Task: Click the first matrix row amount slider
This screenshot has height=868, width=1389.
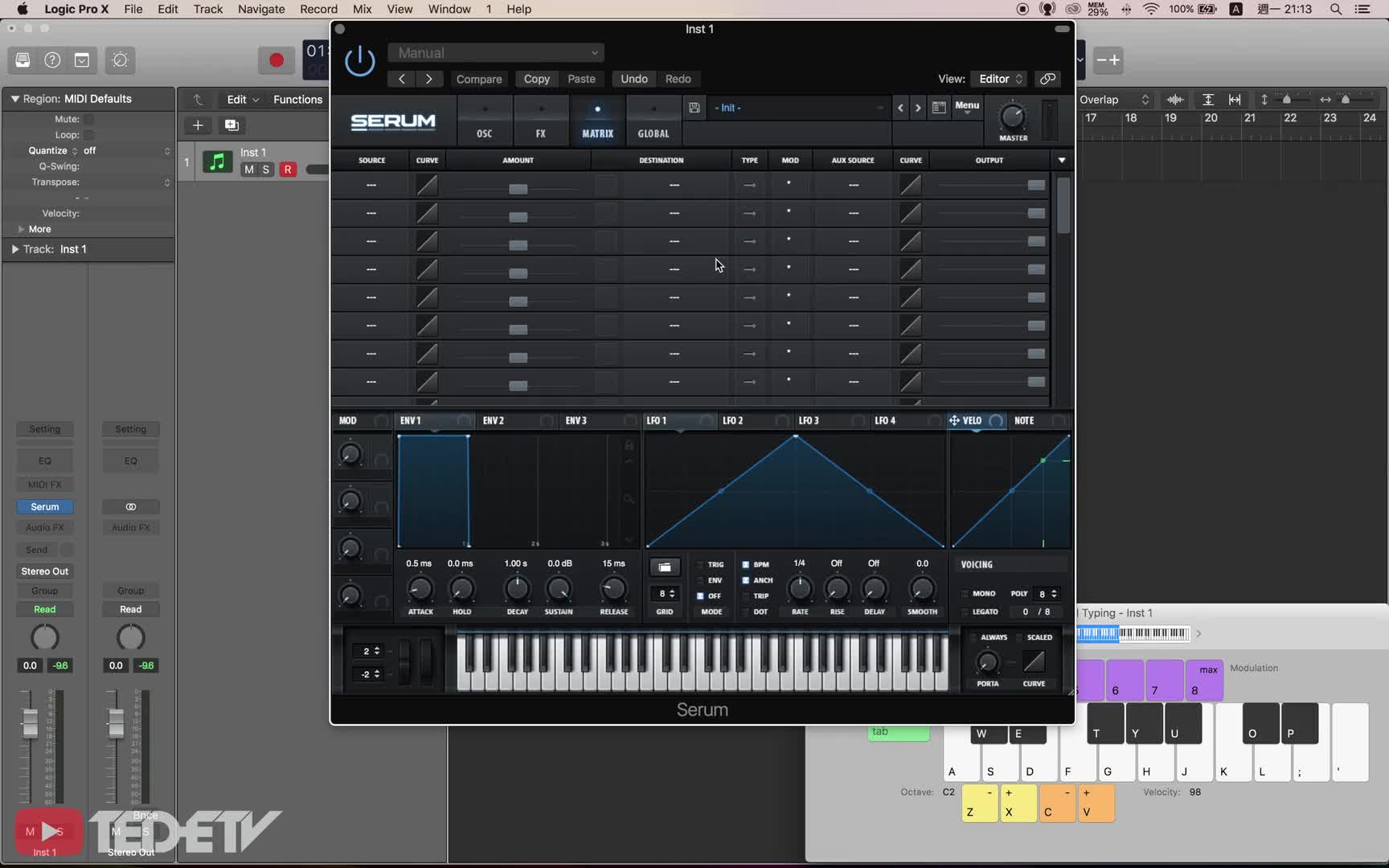Action: pos(518,189)
